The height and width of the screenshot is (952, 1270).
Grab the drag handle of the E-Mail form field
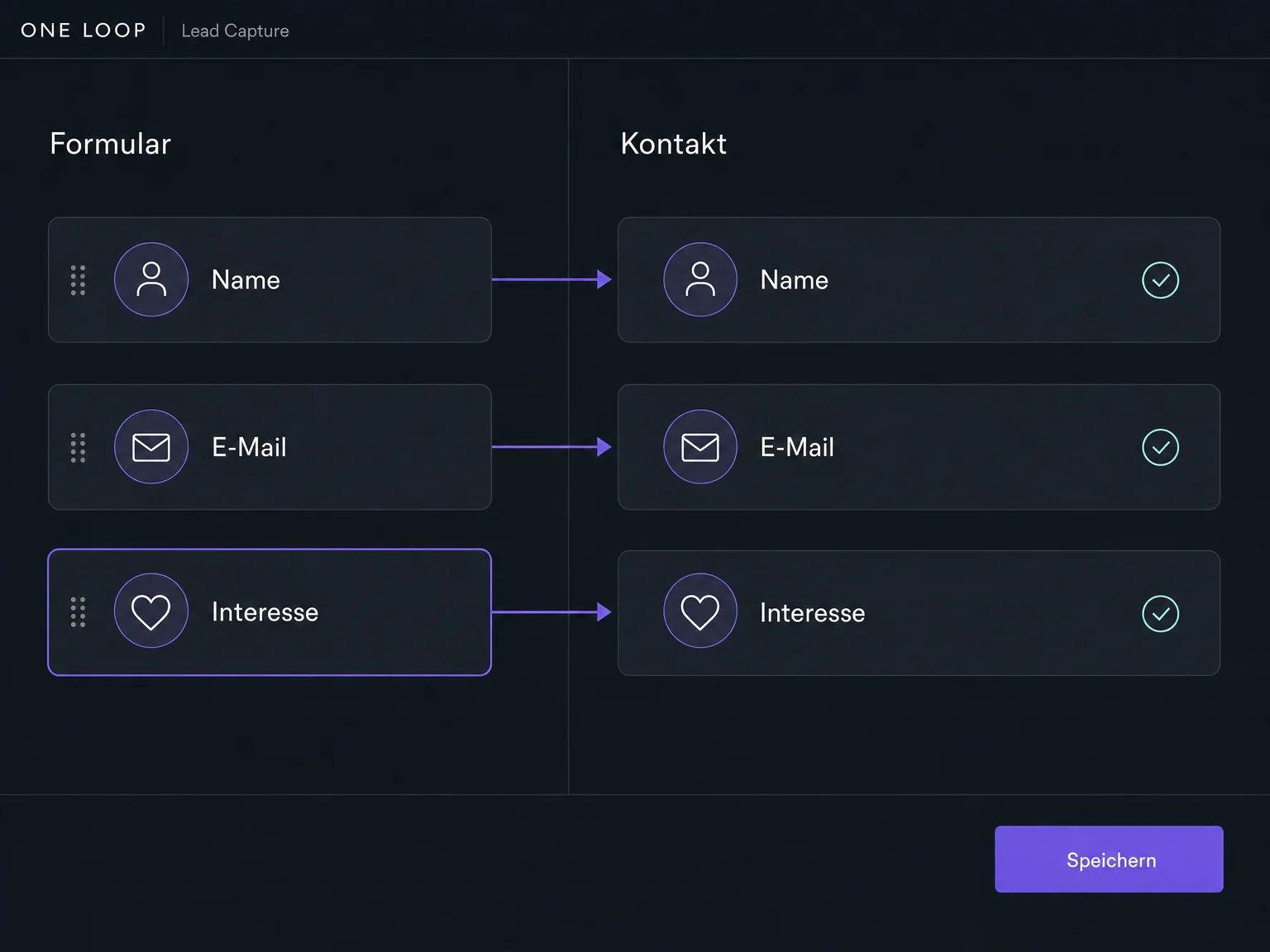pos(78,447)
